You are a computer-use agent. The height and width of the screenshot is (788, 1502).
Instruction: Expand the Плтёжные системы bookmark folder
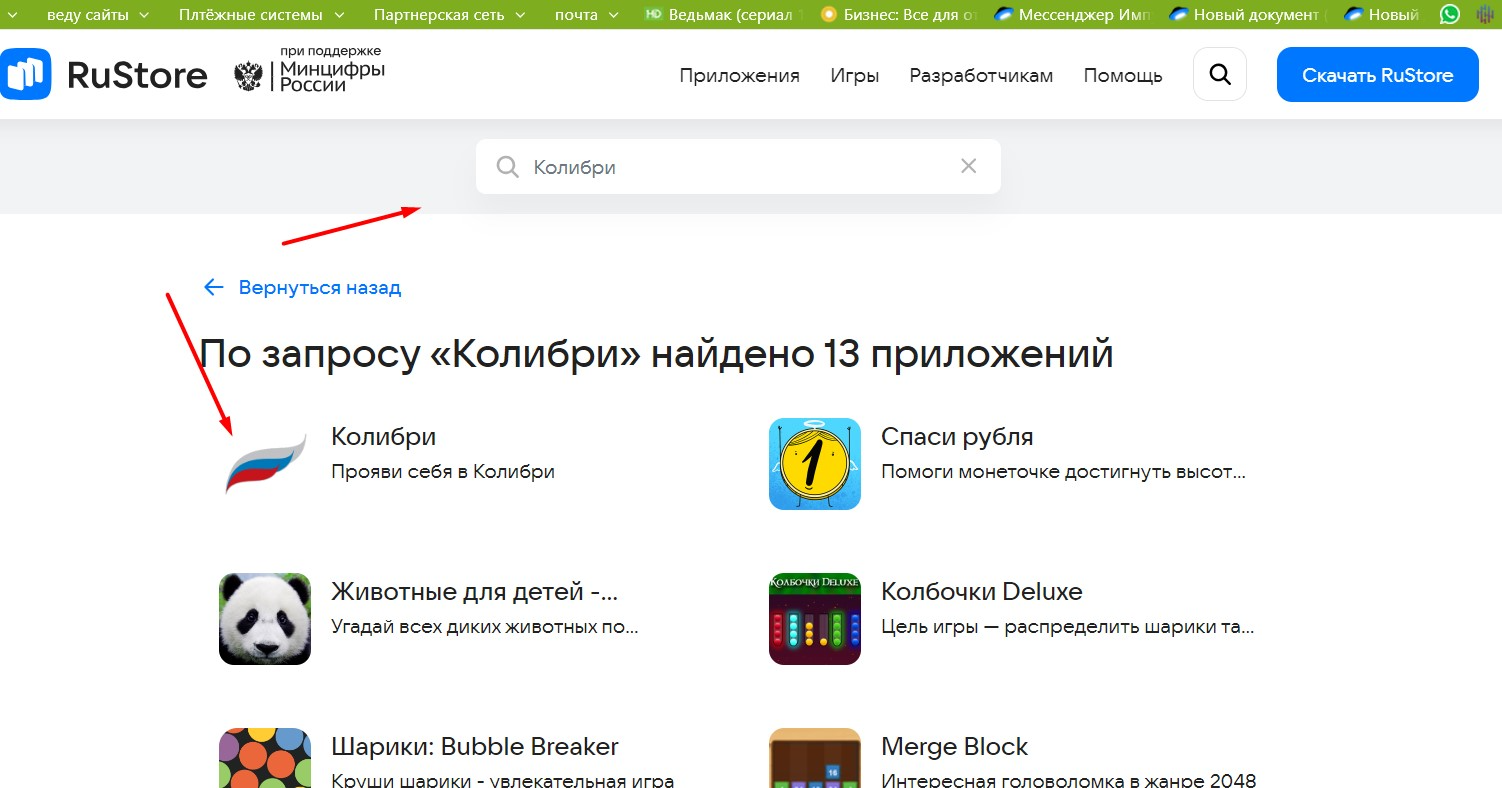[262, 14]
